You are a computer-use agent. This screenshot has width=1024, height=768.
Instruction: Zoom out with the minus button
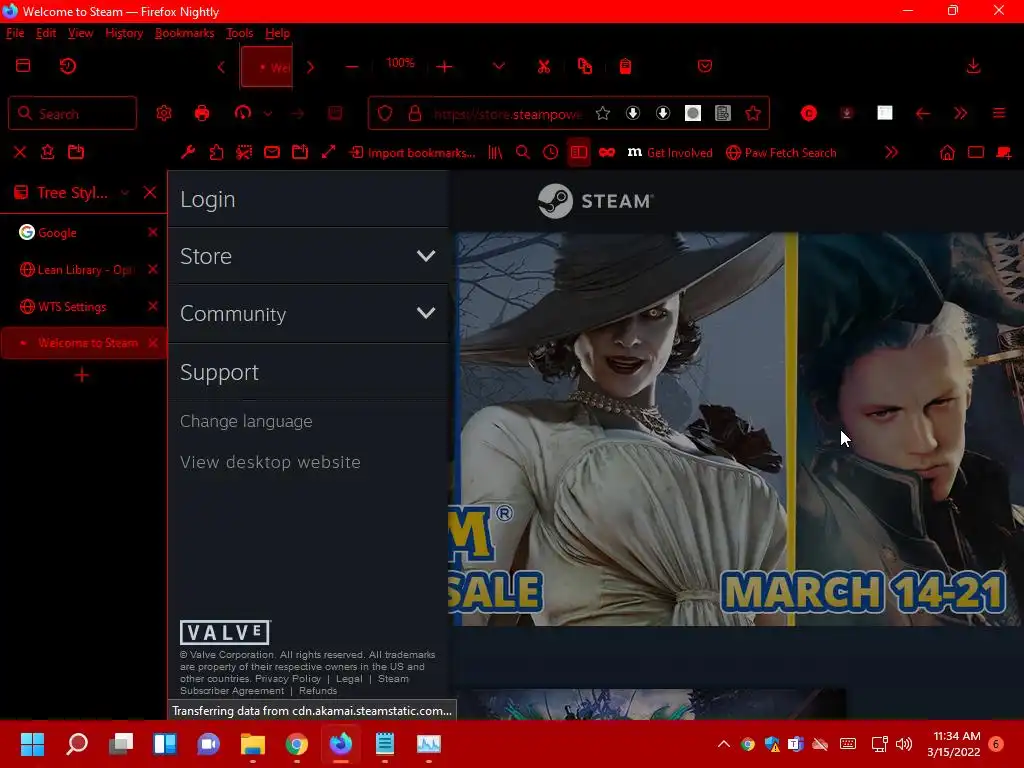click(x=352, y=67)
